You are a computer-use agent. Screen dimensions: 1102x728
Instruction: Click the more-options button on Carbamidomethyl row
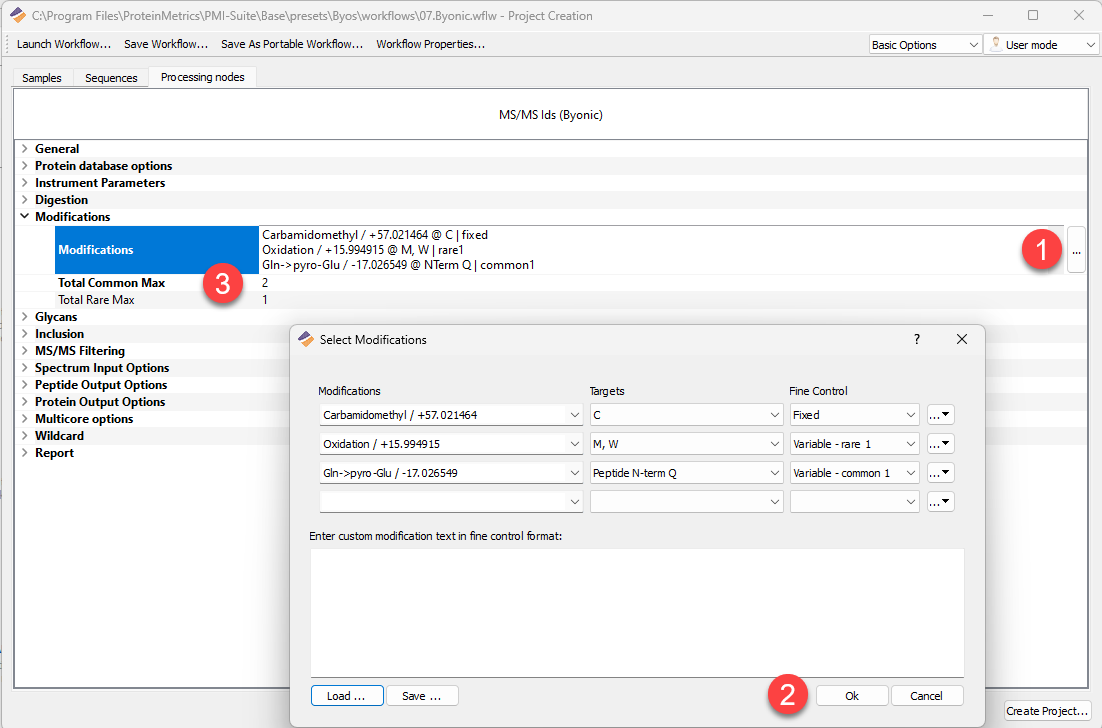940,415
